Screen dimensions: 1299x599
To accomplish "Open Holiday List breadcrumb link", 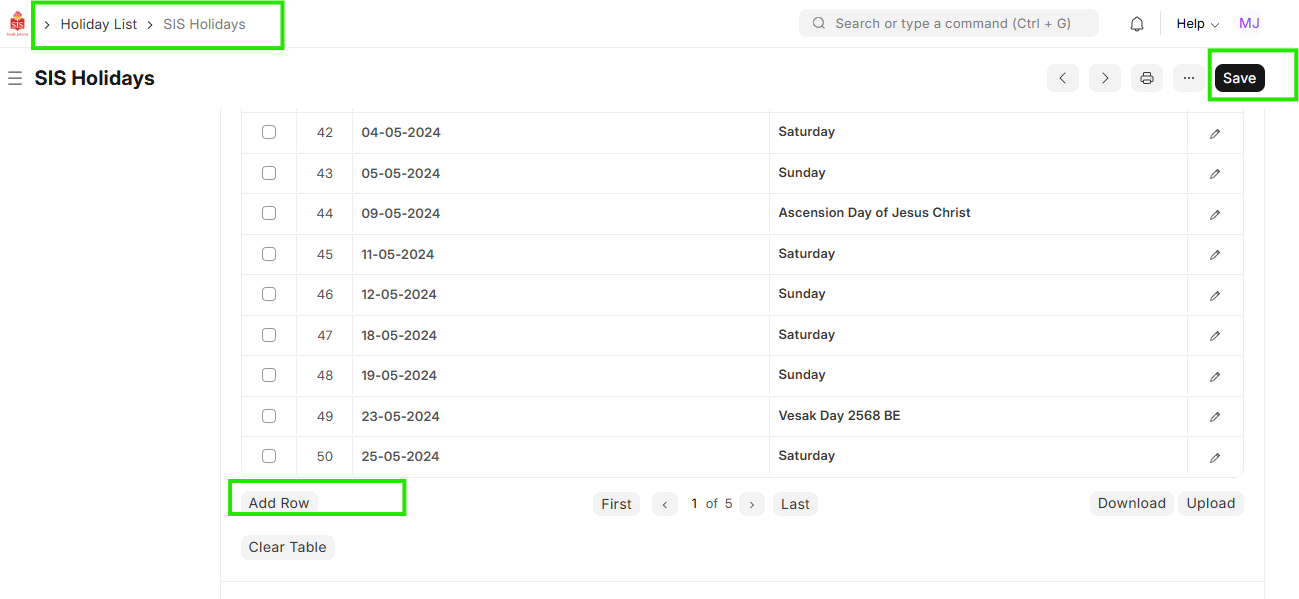I will pos(99,24).
